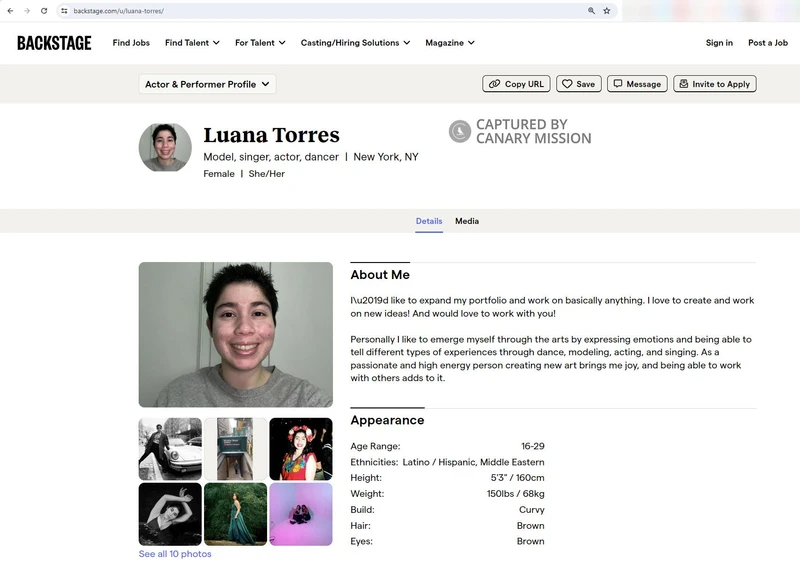Viewport: 800px width, 574px height.
Task: Click the name Luana Torres
Action: (271, 135)
